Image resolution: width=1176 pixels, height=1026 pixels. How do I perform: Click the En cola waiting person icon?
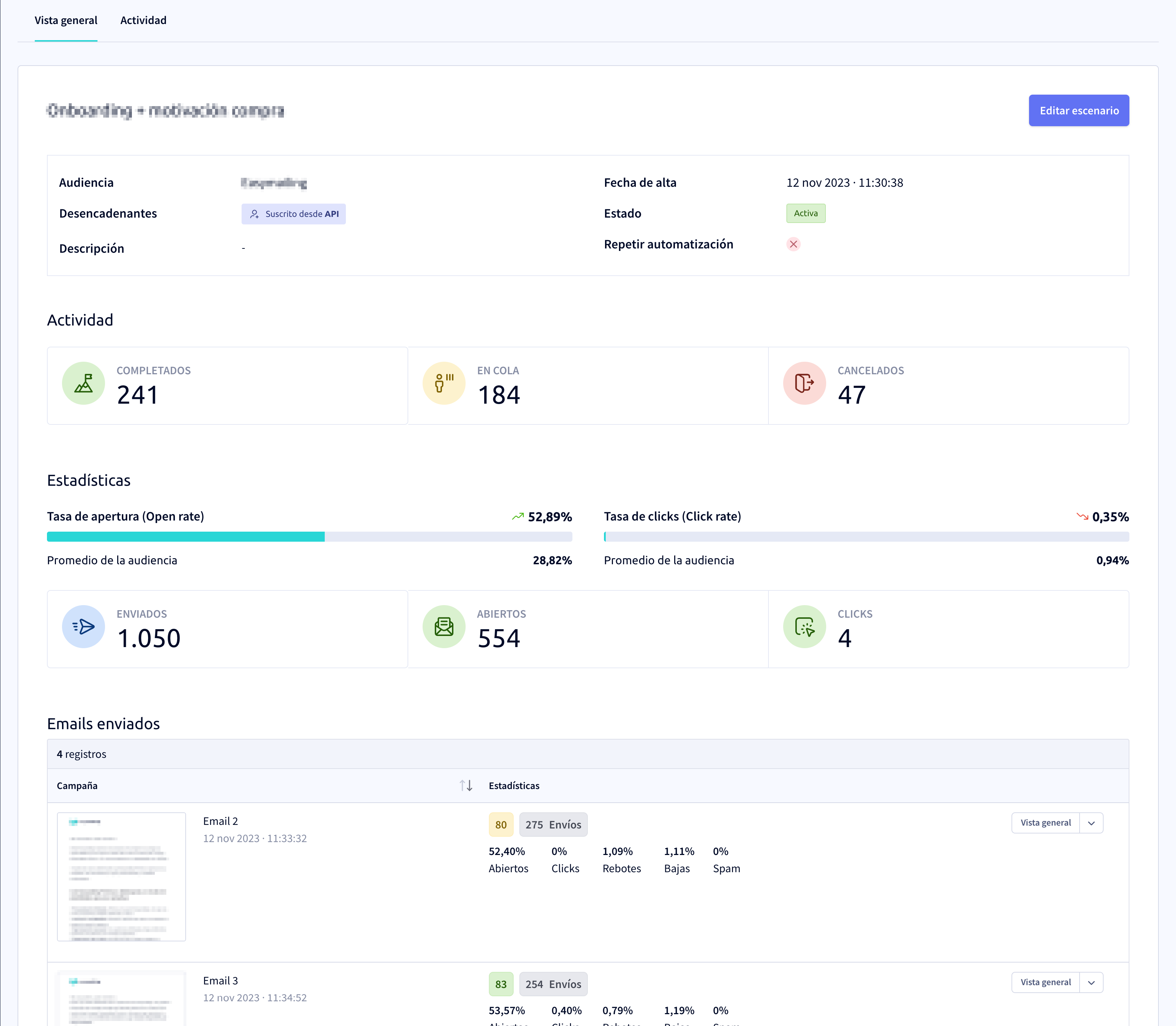pyautogui.click(x=444, y=384)
